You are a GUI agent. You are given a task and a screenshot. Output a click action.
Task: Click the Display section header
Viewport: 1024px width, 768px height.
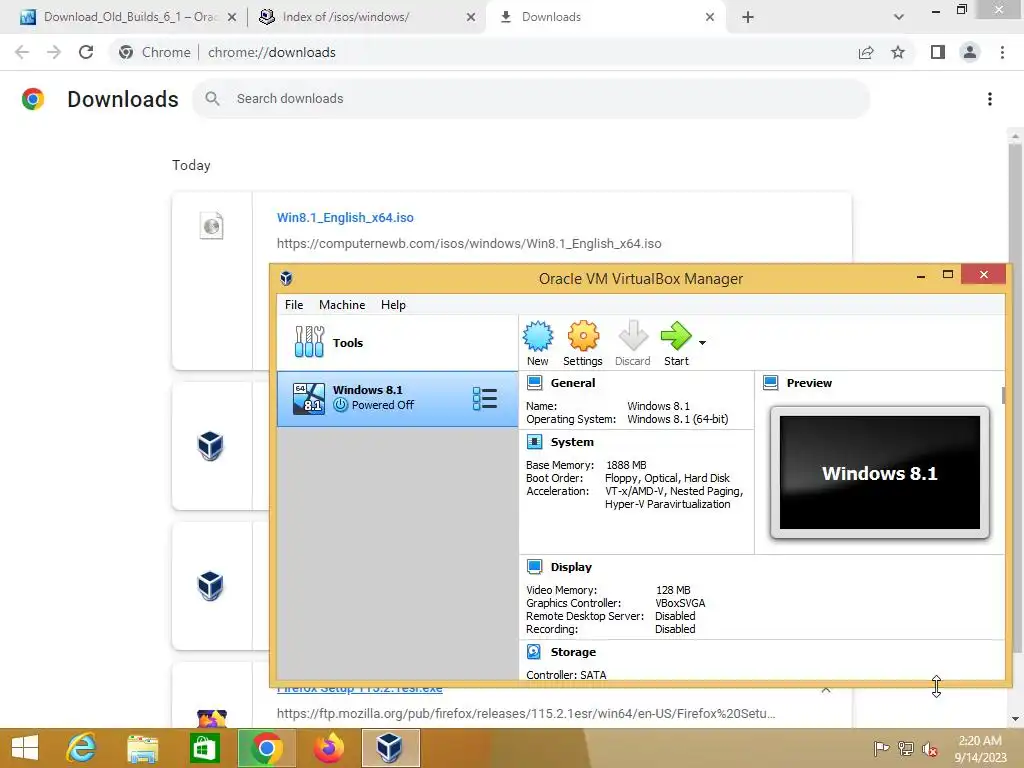pos(571,567)
